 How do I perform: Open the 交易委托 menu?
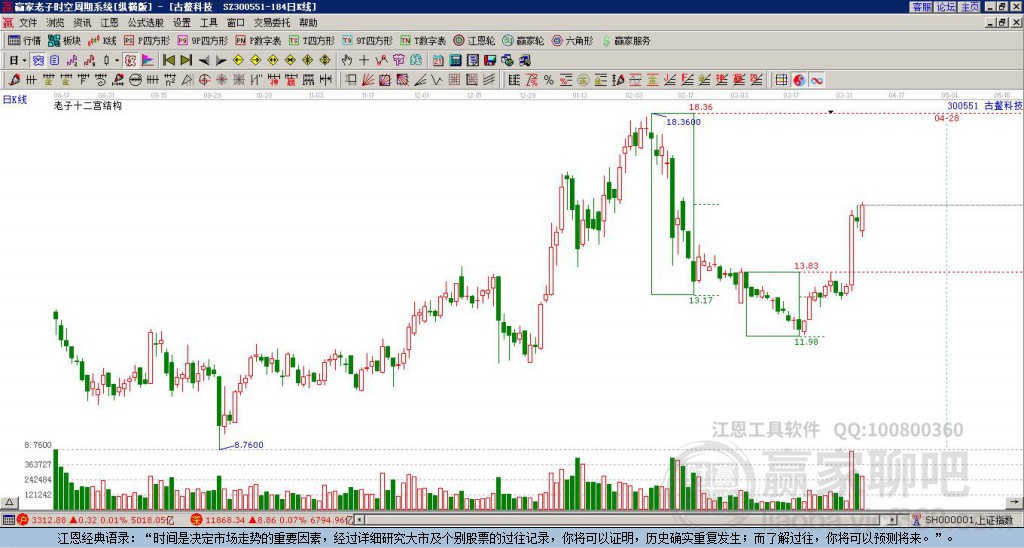coord(272,23)
